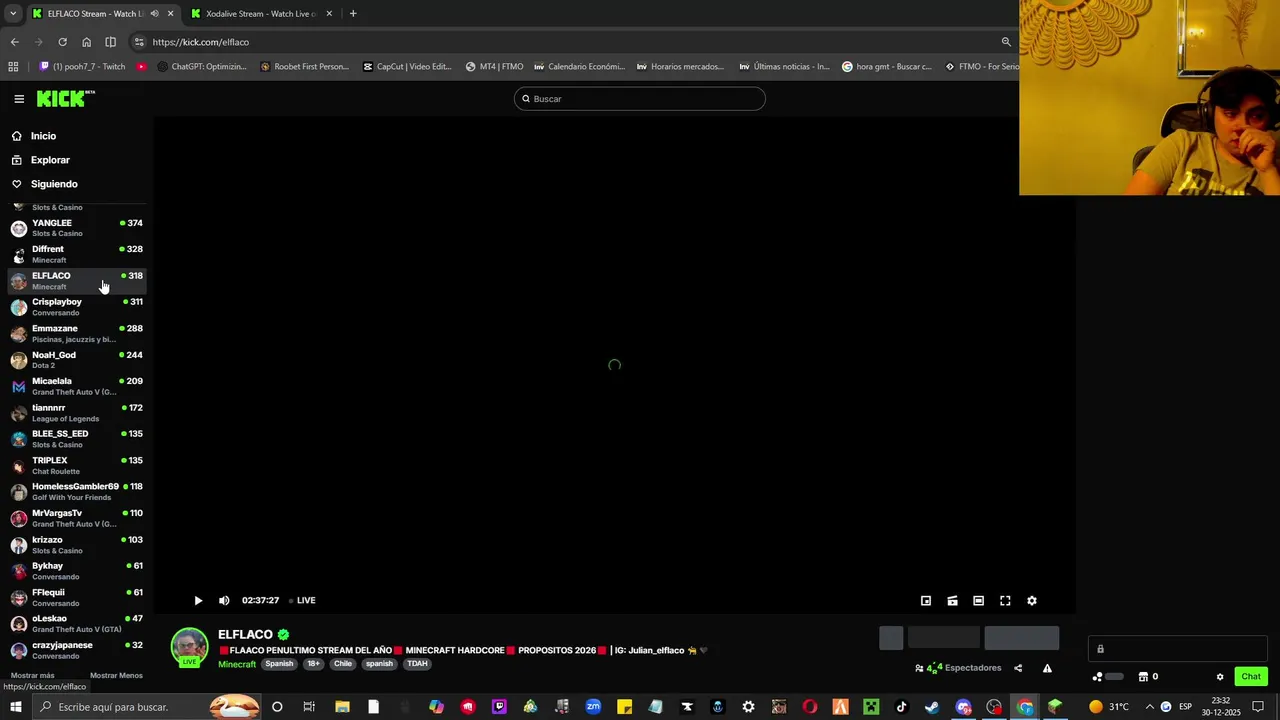Screen dimensions: 1280x720
Task: Open YANGLEE channel in the sidebar
Action: [x=77, y=228]
